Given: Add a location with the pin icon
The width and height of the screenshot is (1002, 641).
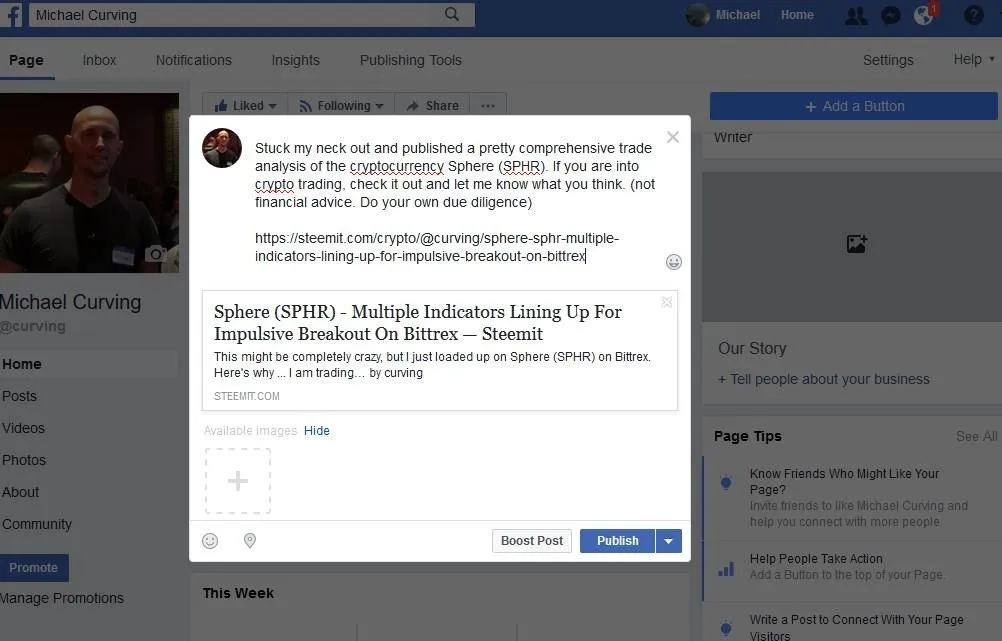Looking at the screenshot, I should click(x=250, y=541).
